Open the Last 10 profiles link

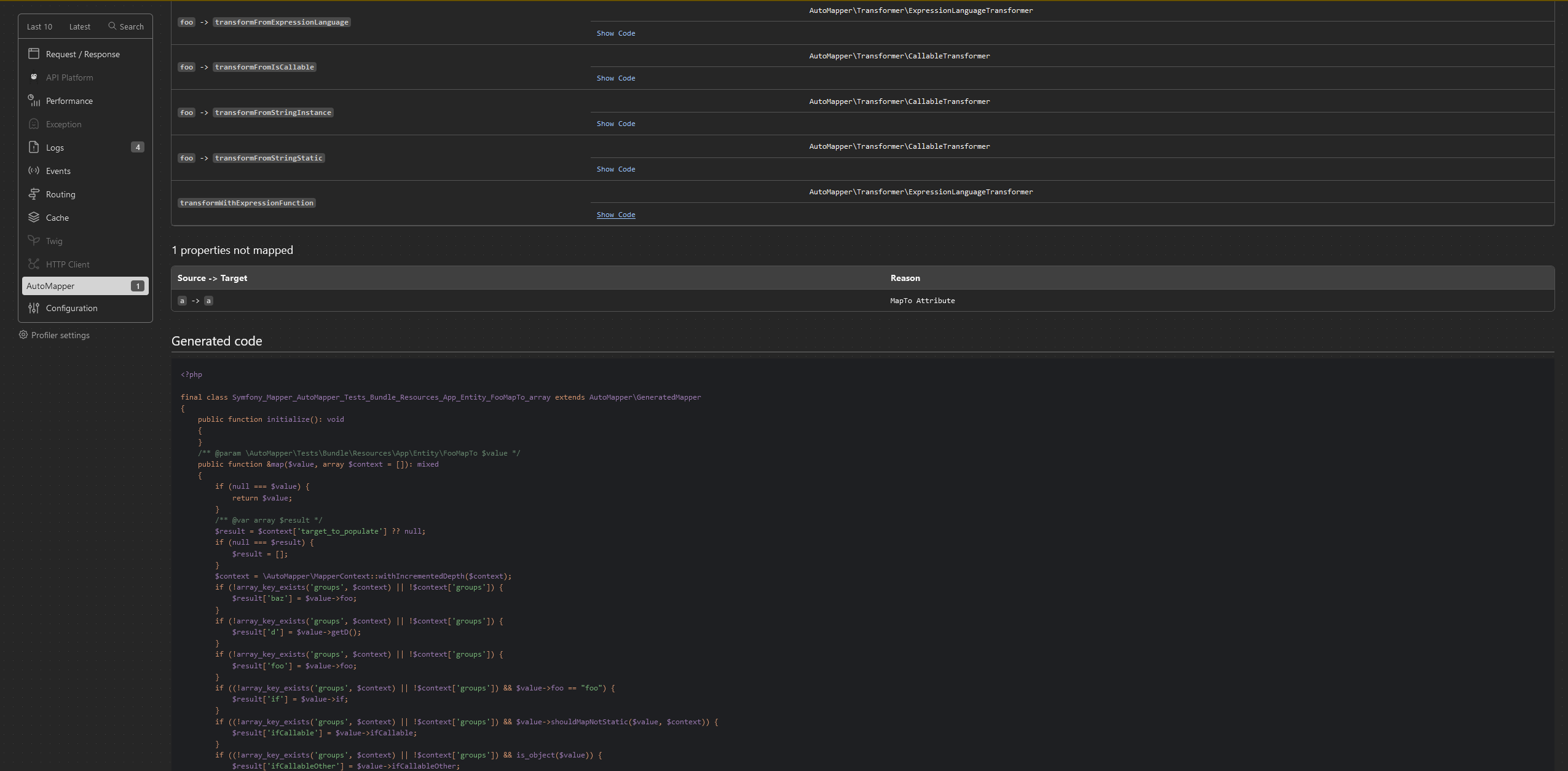pyautogui.click(x=39, y=27)
